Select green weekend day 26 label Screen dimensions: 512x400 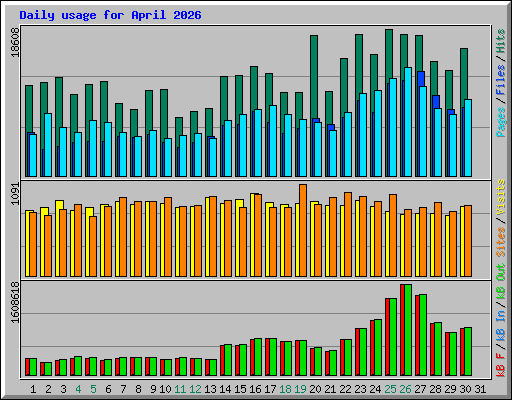pos(405,389)
